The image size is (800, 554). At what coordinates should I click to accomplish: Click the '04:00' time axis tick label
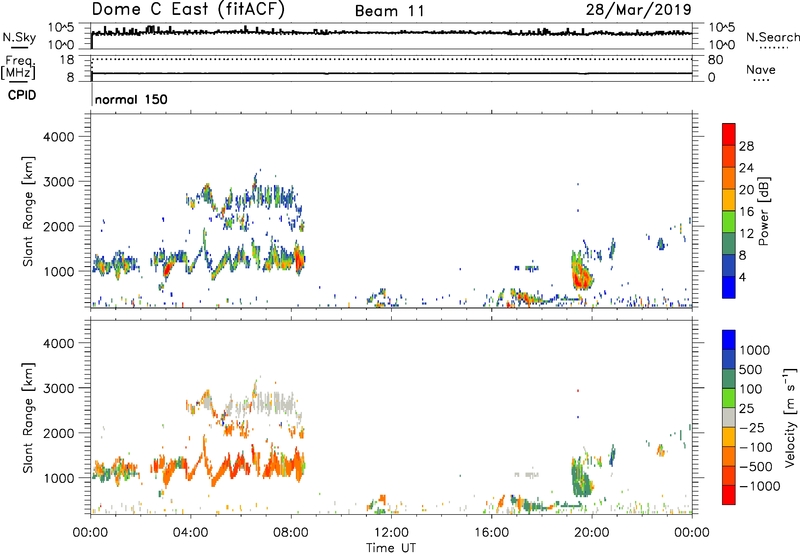click(190, 533)
